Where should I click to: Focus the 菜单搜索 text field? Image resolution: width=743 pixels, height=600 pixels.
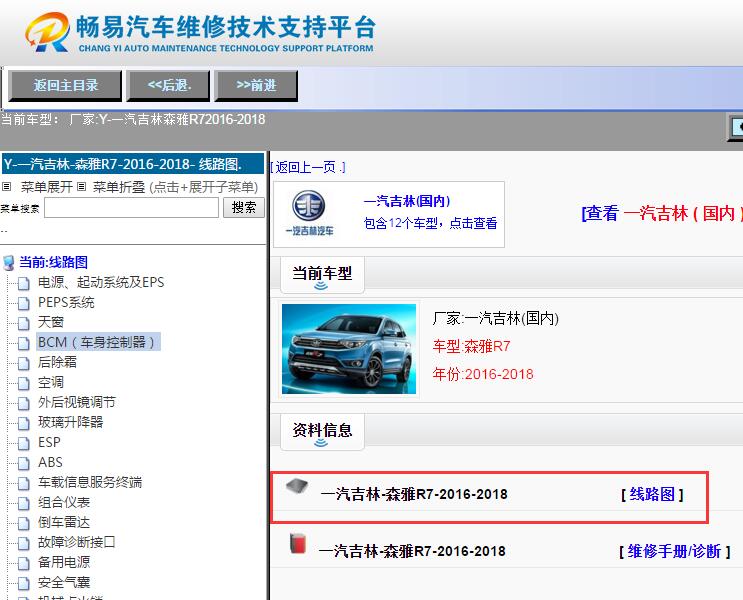(x=131, y=208)
